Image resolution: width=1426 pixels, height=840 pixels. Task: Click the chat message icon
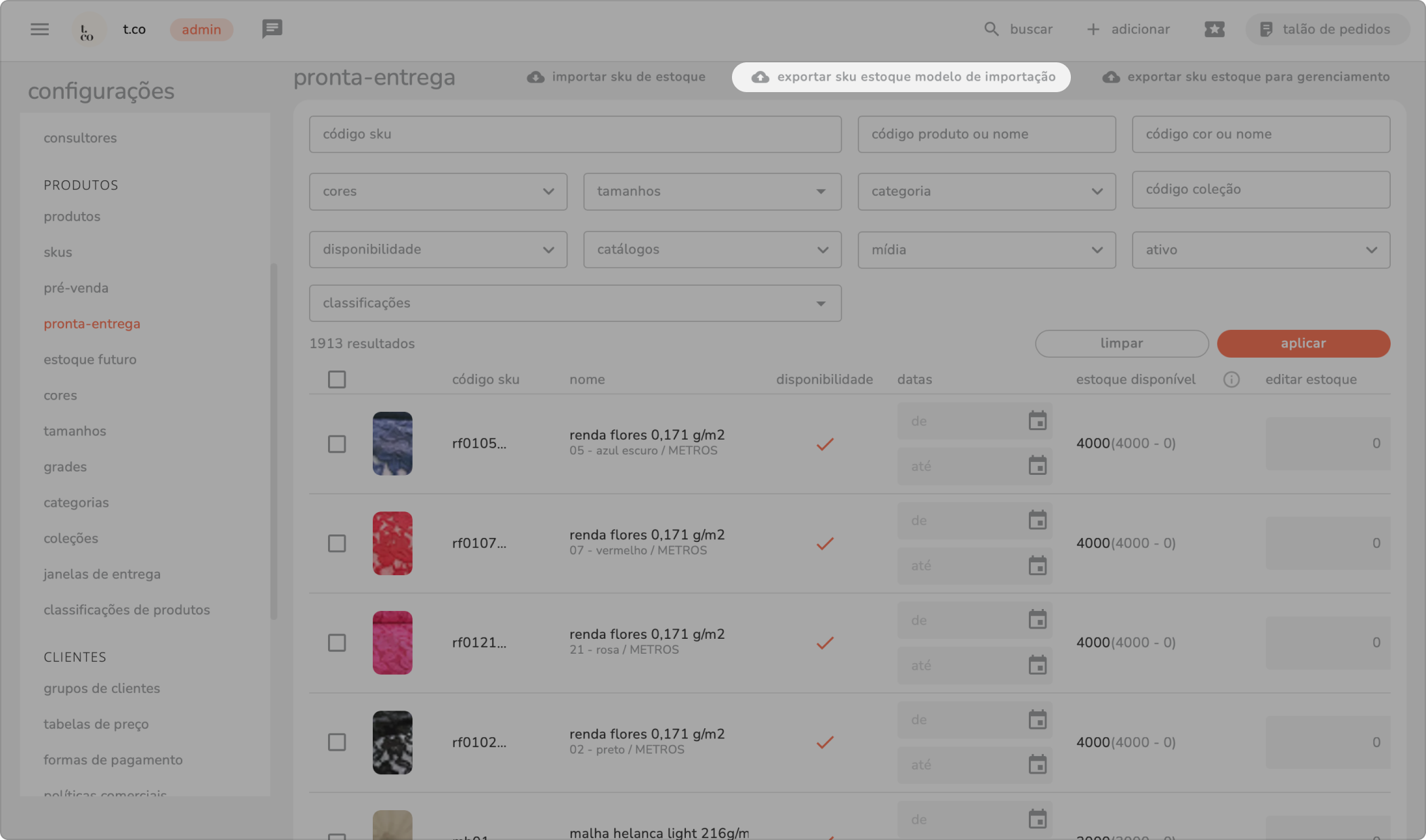coord(272,29)
